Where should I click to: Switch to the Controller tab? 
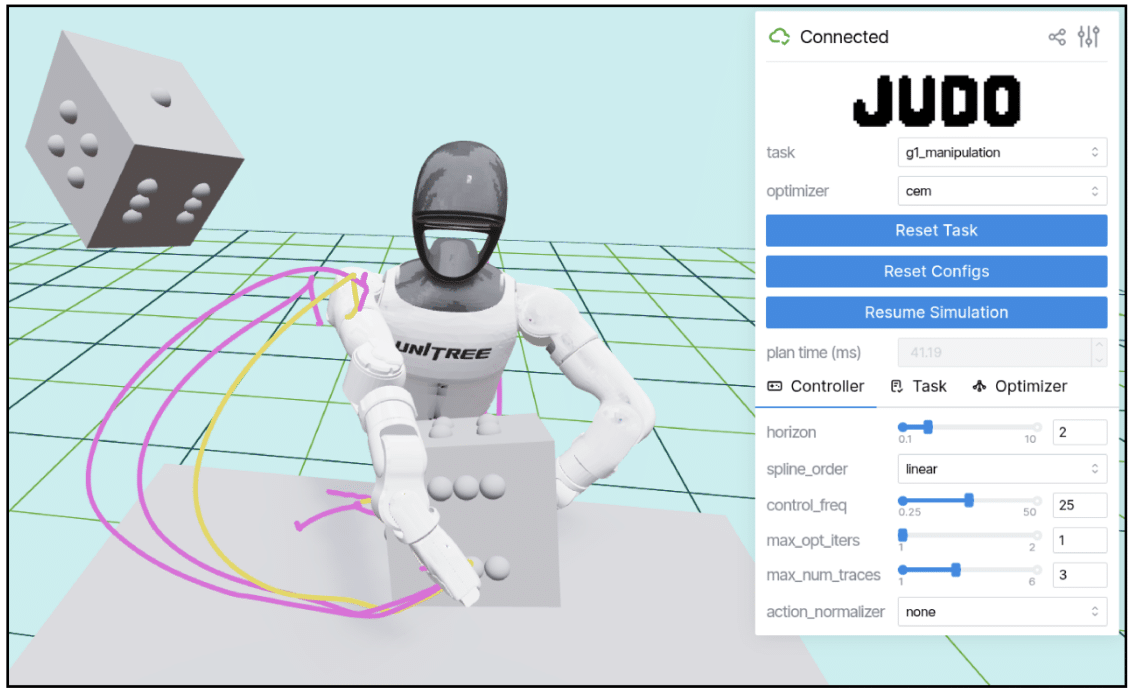tap(816, 386)
